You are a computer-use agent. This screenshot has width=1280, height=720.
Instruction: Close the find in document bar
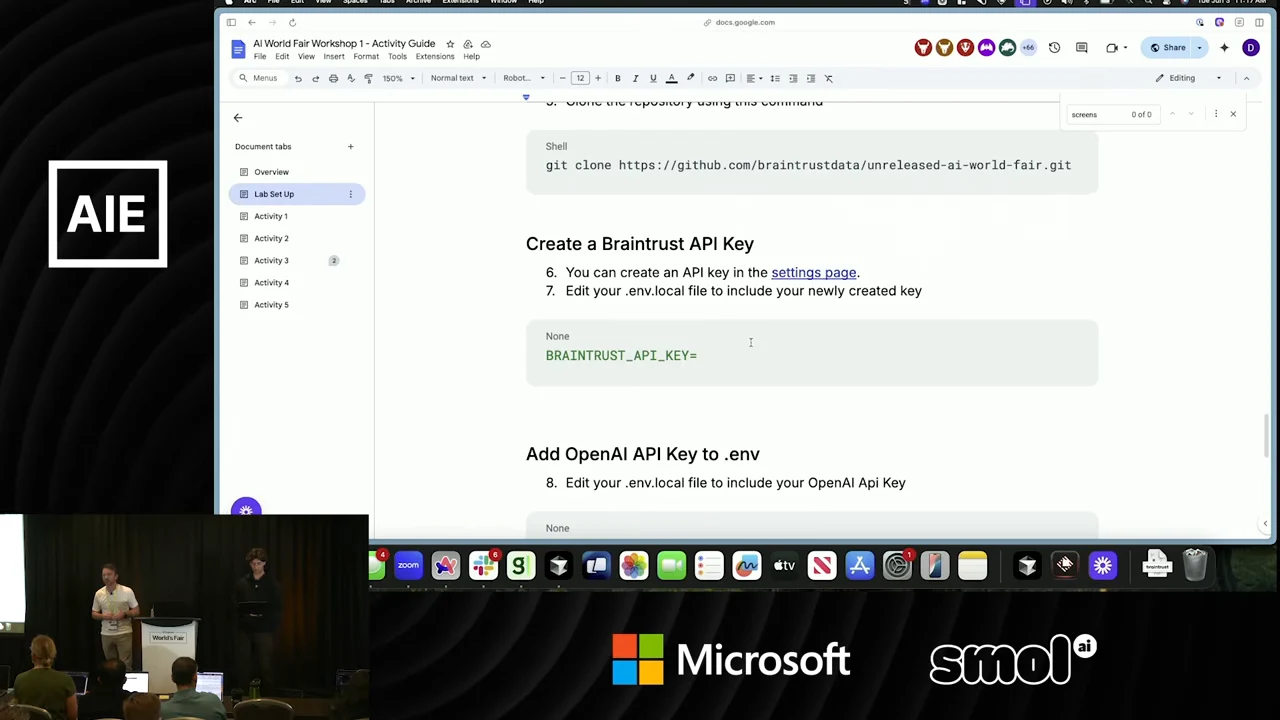1233,114
